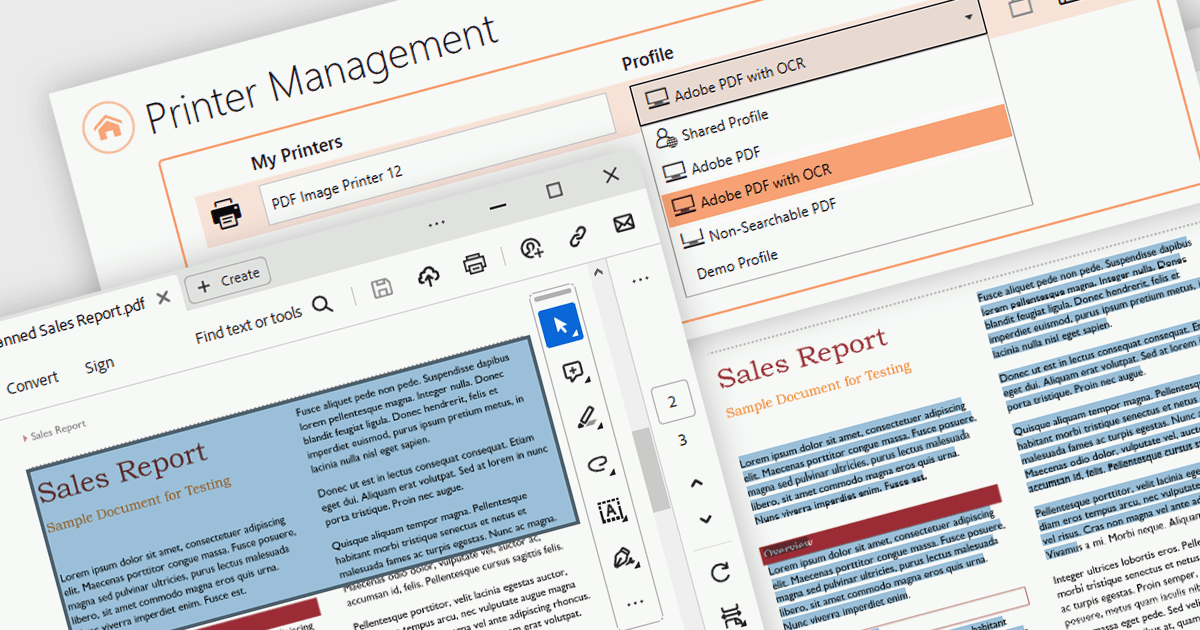This screenshot has width=1200, height=630.
Task: Choose Demo Profile from the profile list
Action: tap(736, 262)
